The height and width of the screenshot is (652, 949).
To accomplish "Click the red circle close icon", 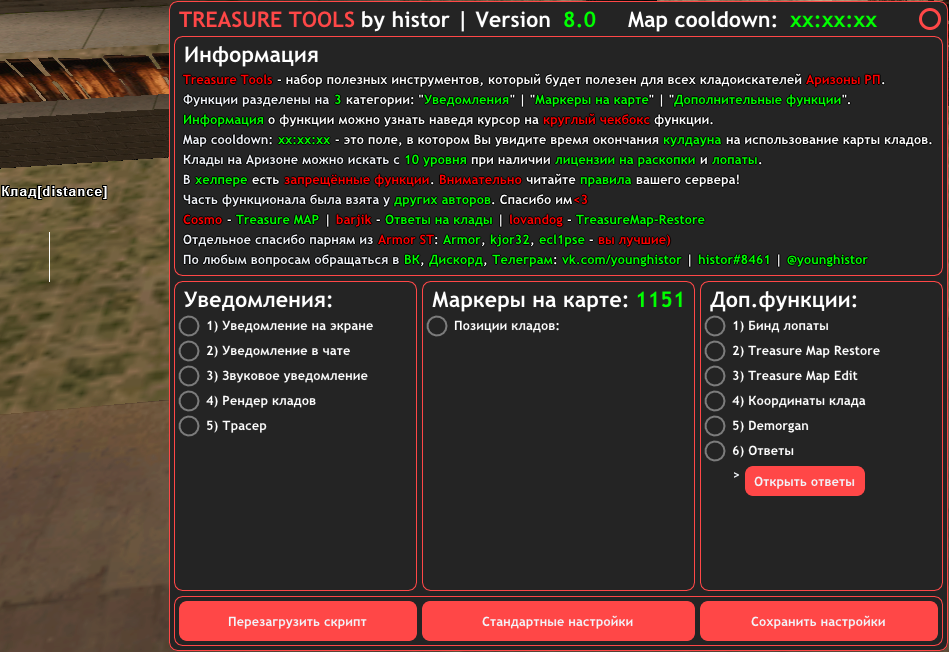I will tap(928, 19).
